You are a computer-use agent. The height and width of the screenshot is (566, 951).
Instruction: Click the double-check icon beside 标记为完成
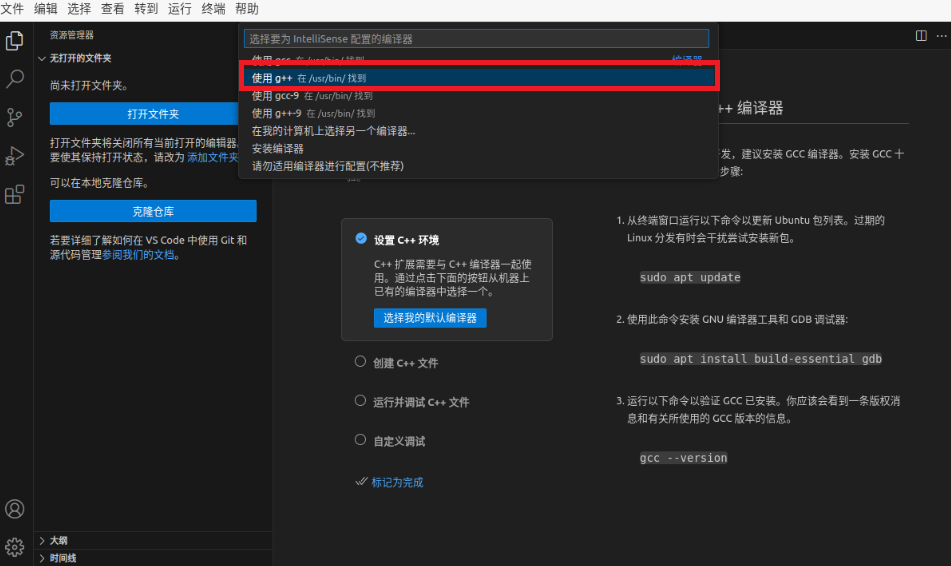click(361, 482)
